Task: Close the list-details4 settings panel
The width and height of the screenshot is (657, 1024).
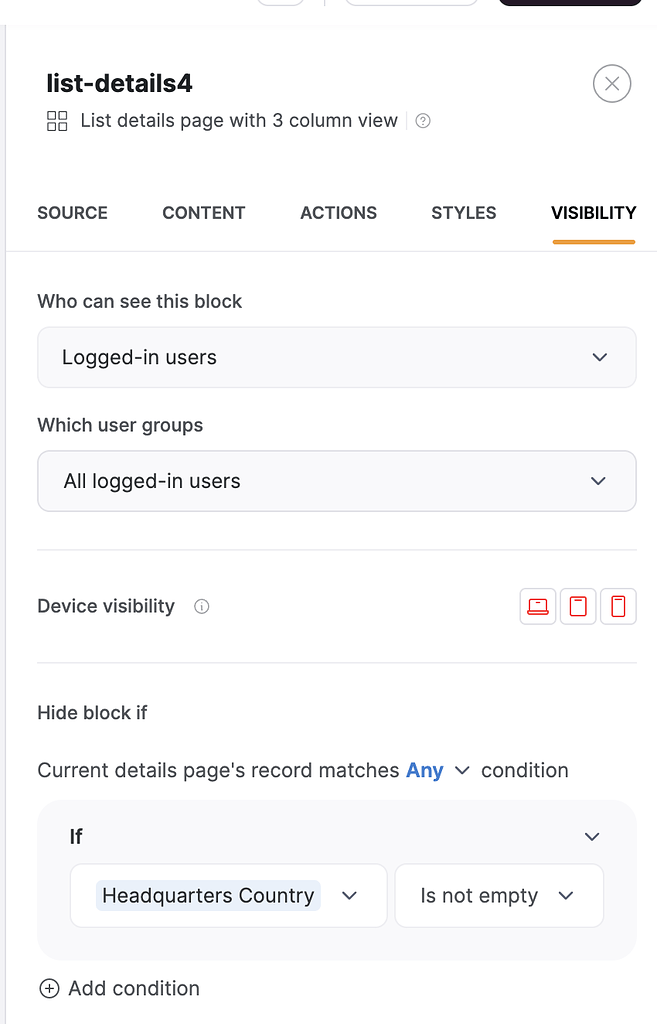Action: point(611,83)
